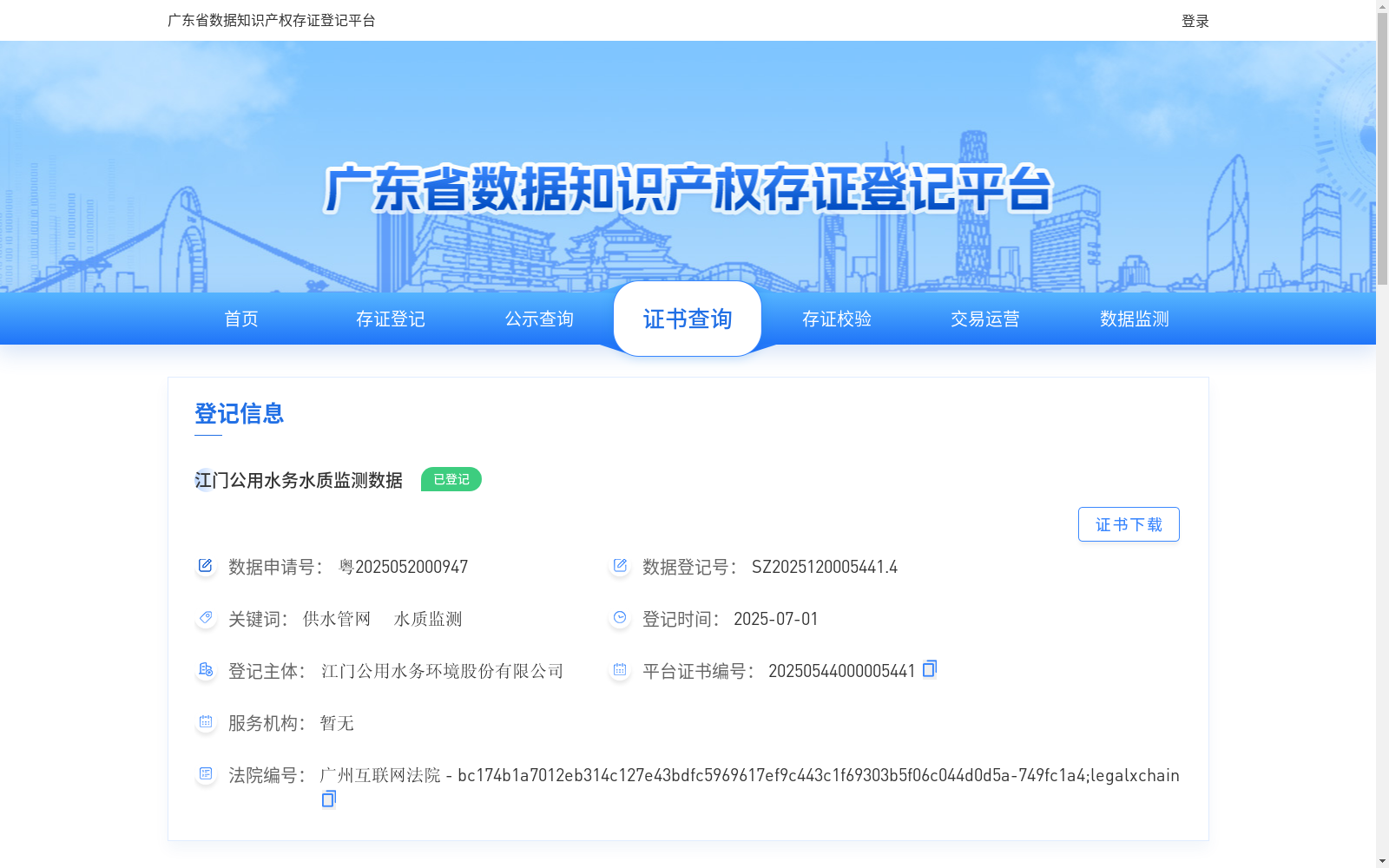Click the 已登记 status badge
Image resolution: width=1389 pixels, height=868 pixels.
tap(451, 478)
